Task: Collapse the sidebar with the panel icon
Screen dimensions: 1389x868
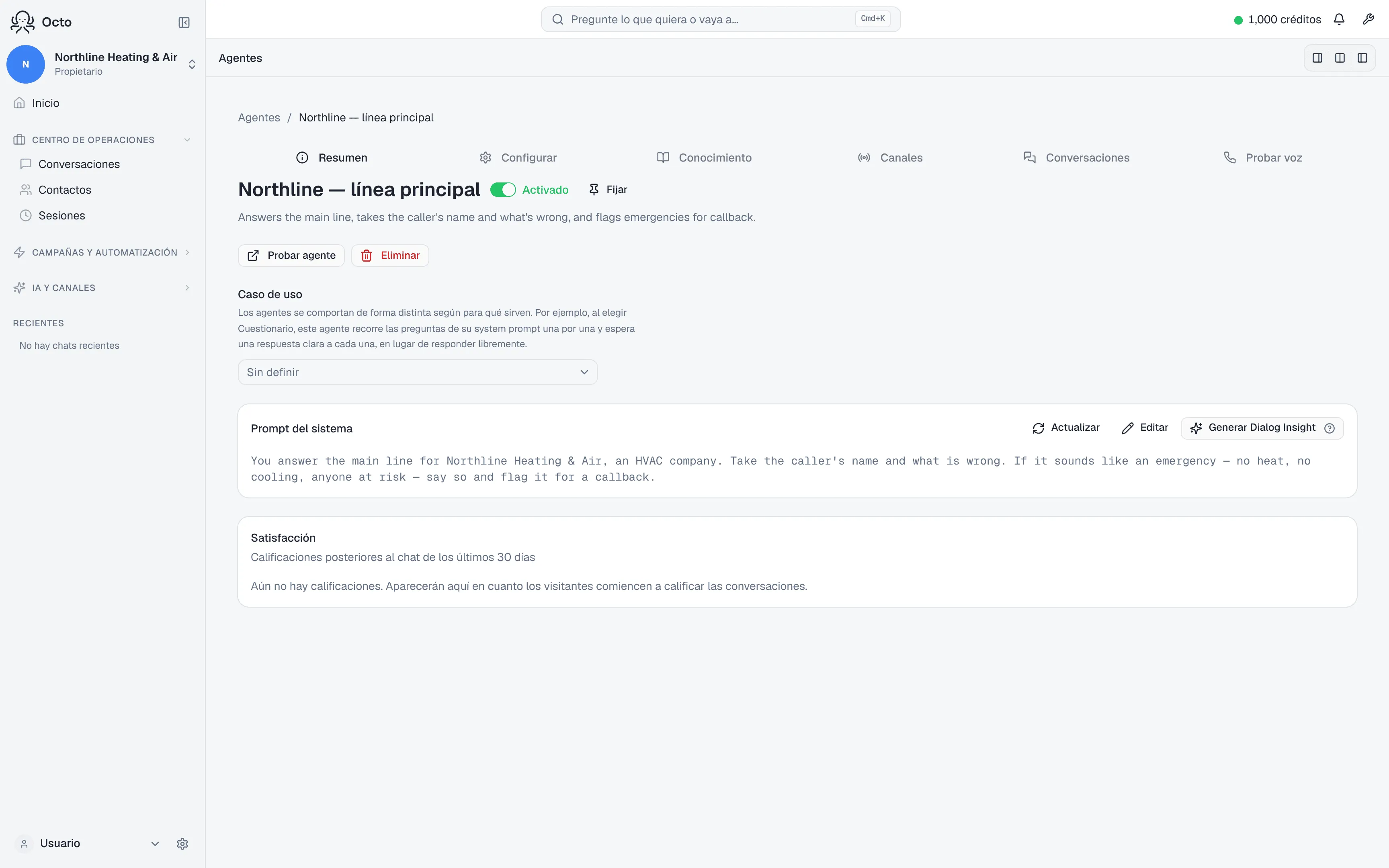Action: click(184, 23)
